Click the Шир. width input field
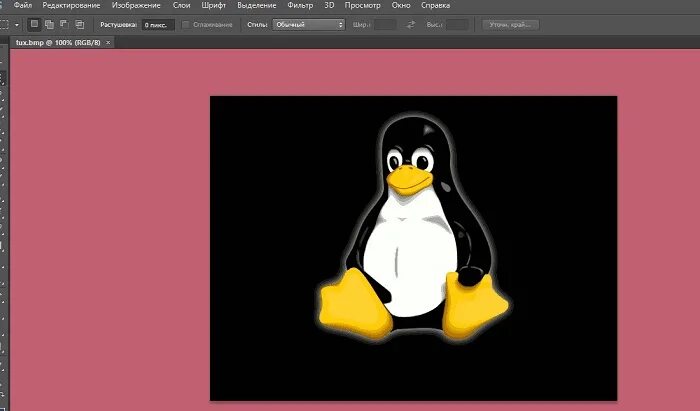The image size is (700, 411). click(x=385, y=25)
